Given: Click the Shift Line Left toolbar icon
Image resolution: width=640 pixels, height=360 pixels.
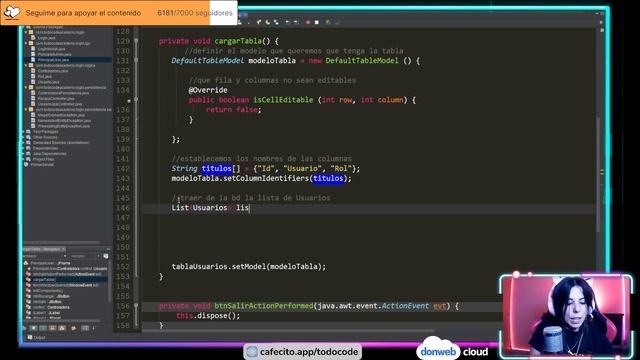Looking at the screenshot, I should 288,22.
